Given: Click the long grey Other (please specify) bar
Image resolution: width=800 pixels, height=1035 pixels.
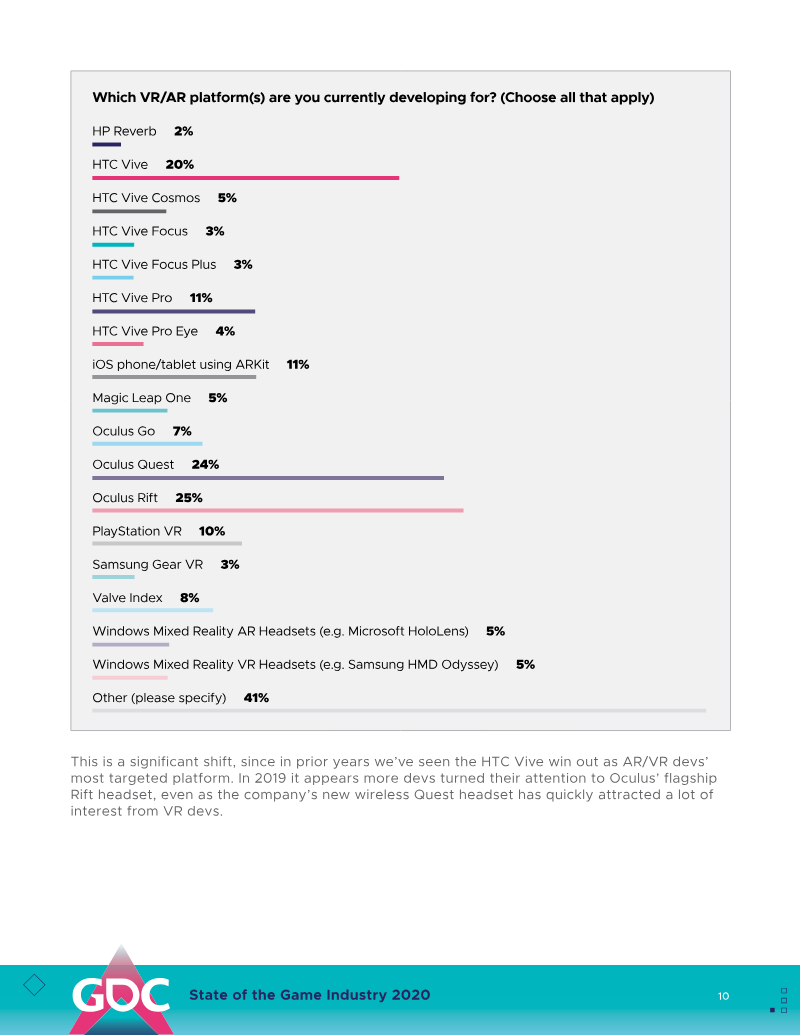Looking at the screenshot, I should click(399, 711).
